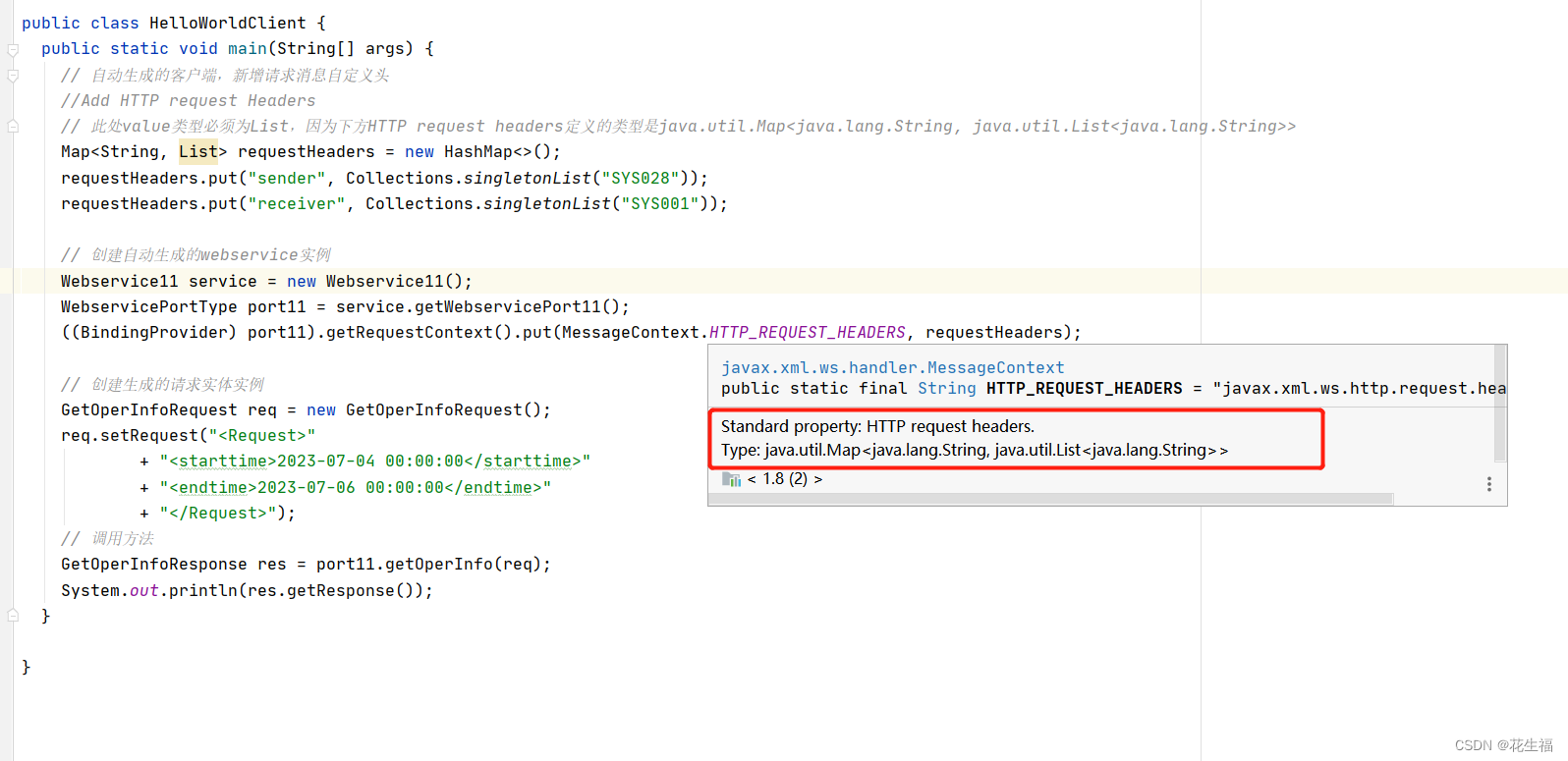Viewport: 1568px width, 761px height.
Task: Click the main method name
Action: coord(248,48)
